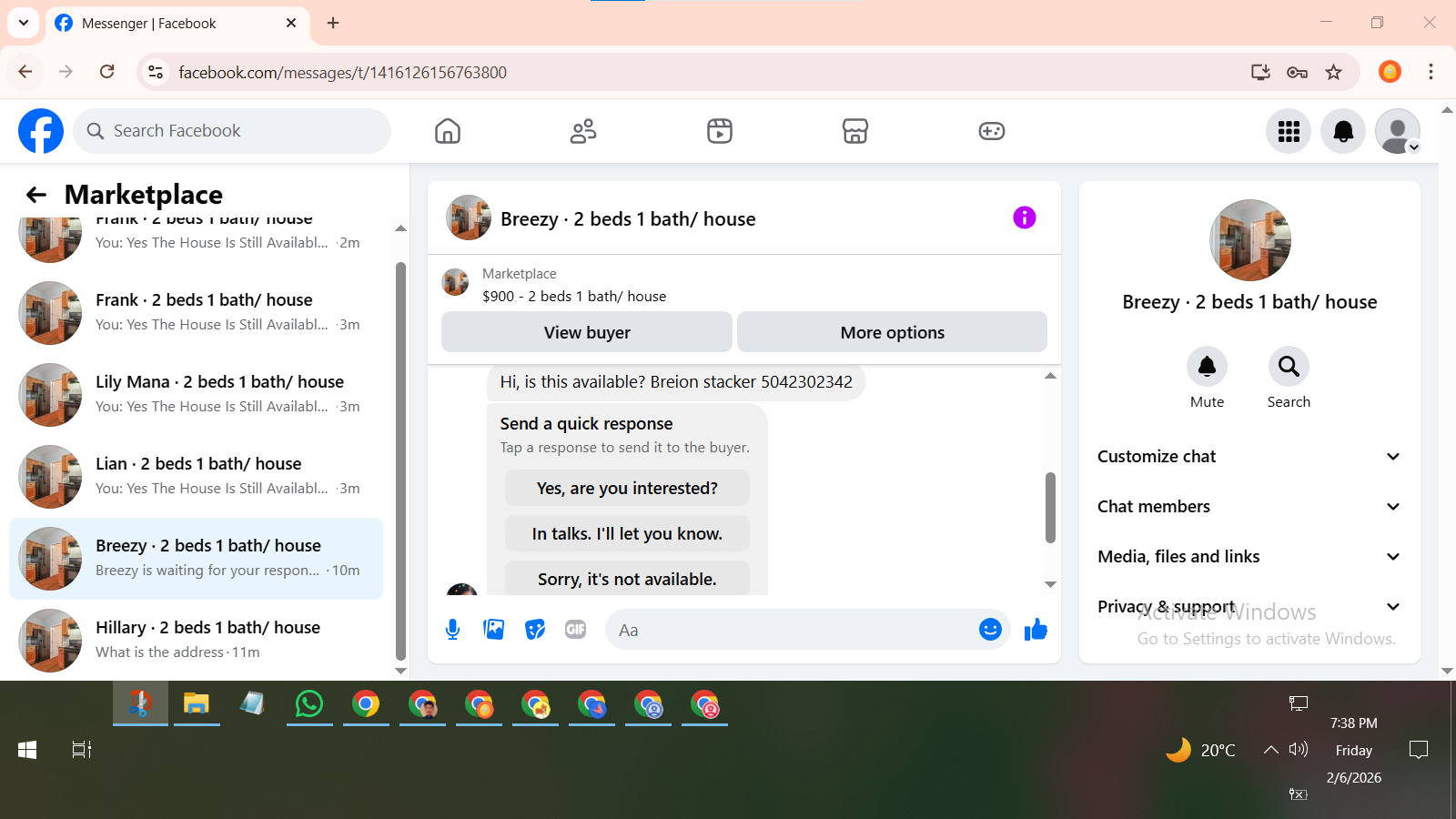Image resolution: width=1456 pixels, height=819 pixels.
Task: Open a new browser tab
Action: [x=333, y=23]
